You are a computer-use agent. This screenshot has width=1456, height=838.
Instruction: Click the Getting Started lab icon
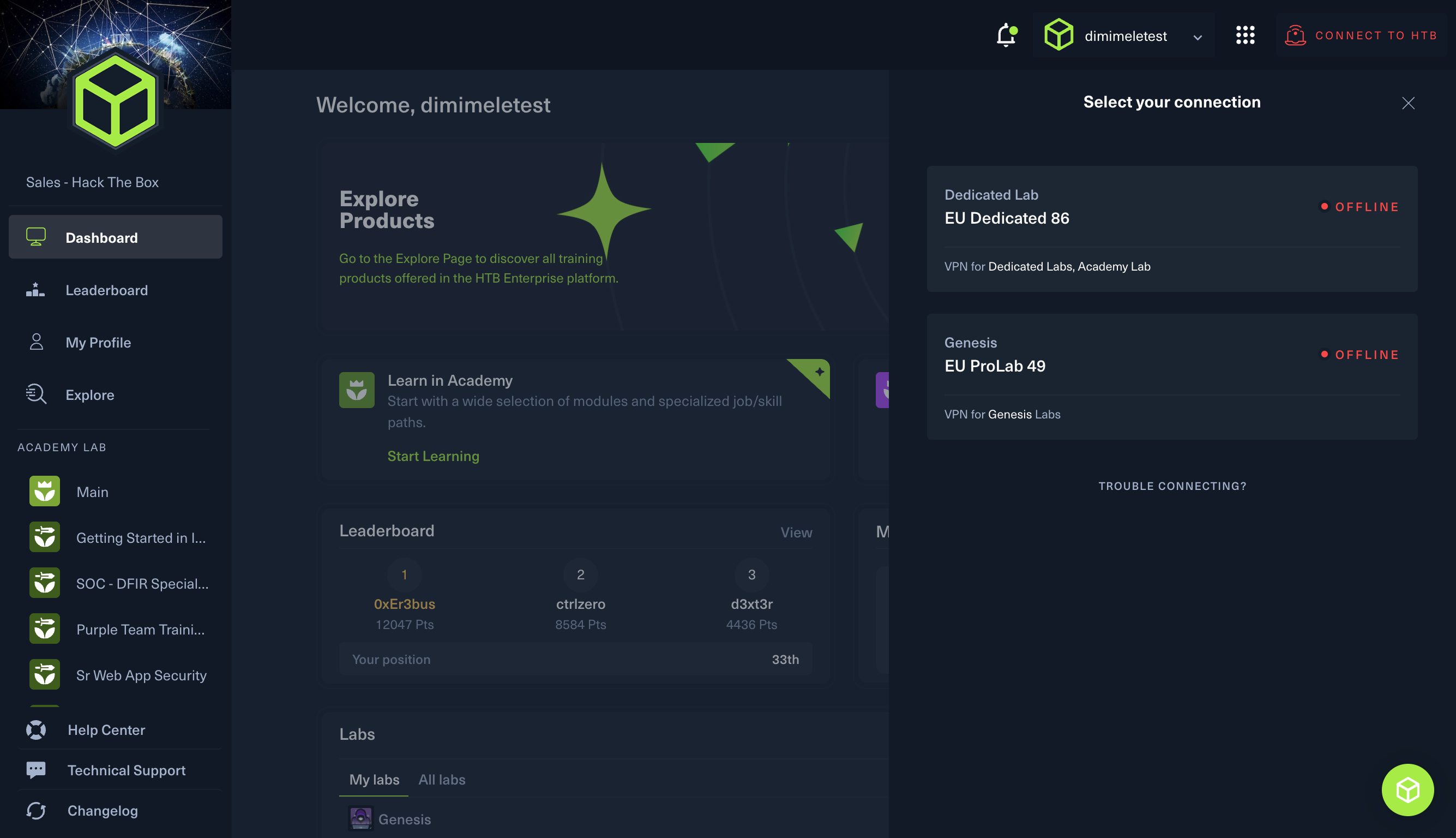pos(44,536)
